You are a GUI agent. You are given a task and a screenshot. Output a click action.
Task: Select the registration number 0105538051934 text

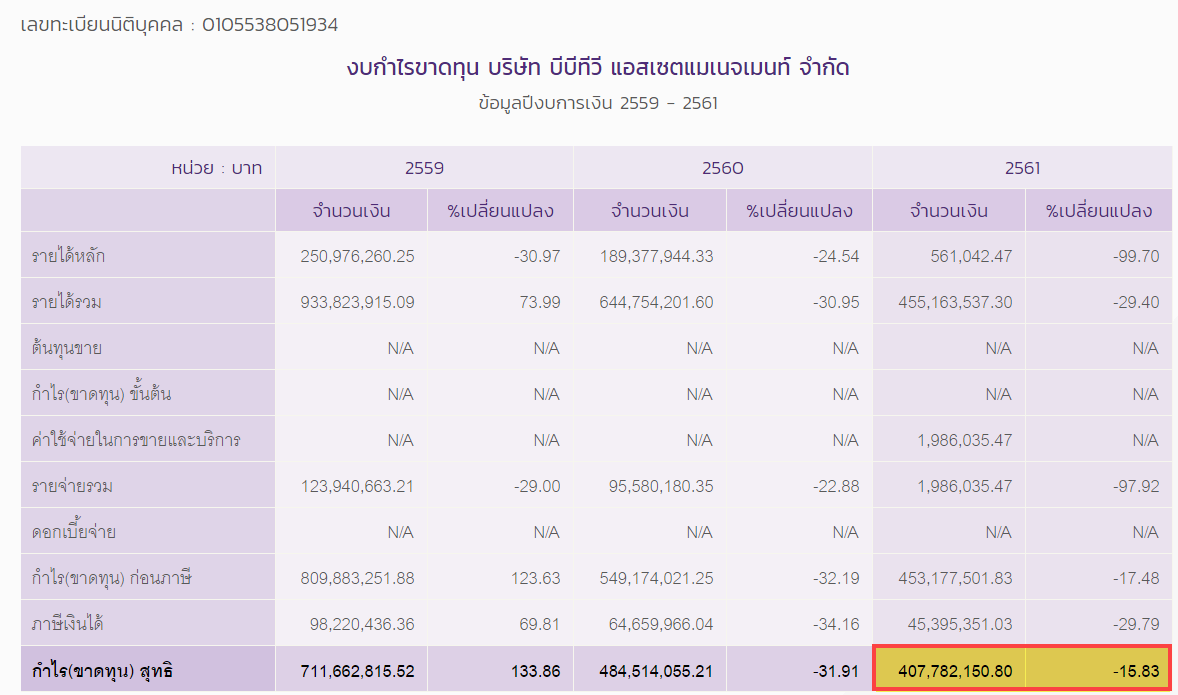270,25
